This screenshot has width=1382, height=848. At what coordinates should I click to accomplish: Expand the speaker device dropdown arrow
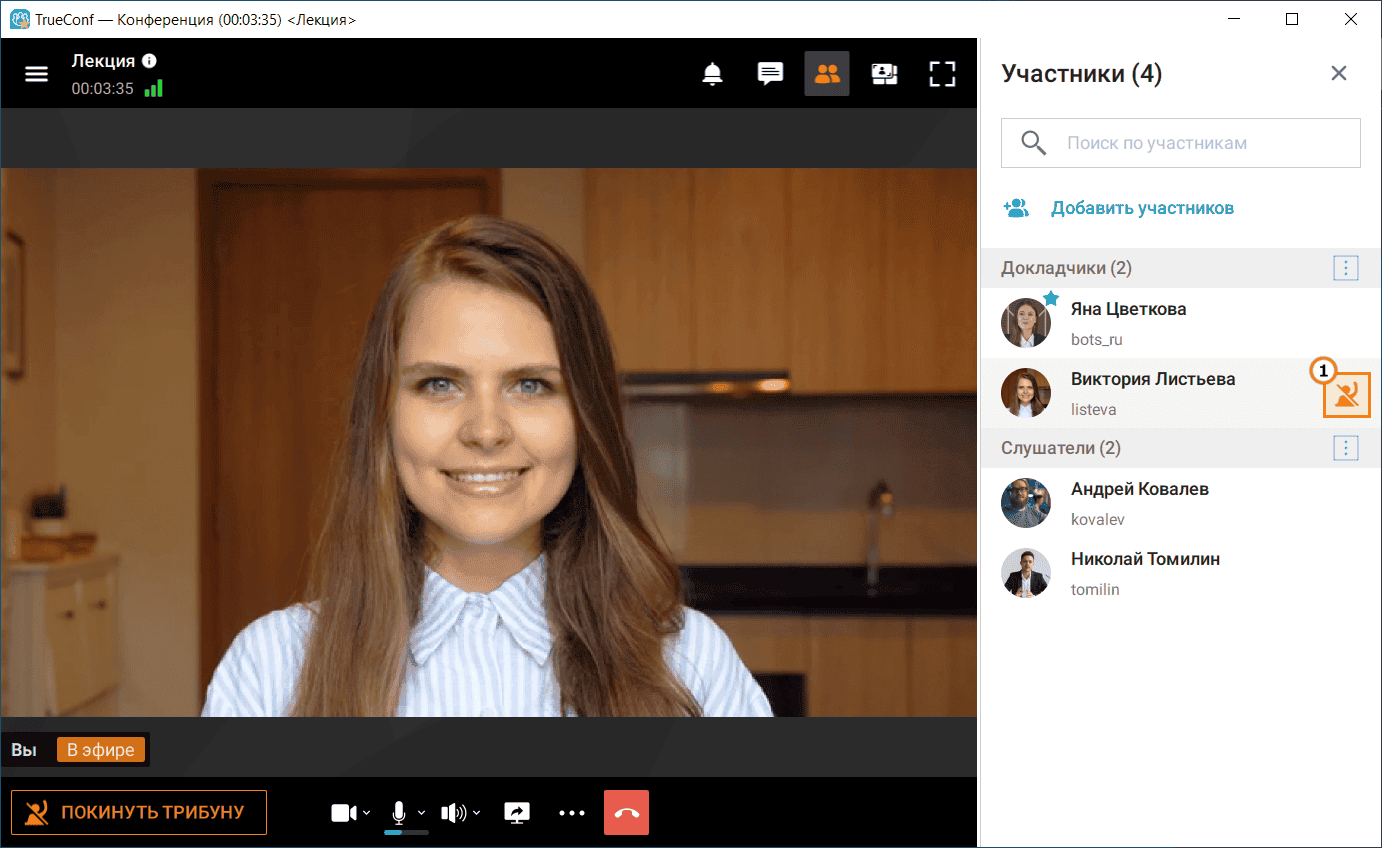click(x=476, y=813)
